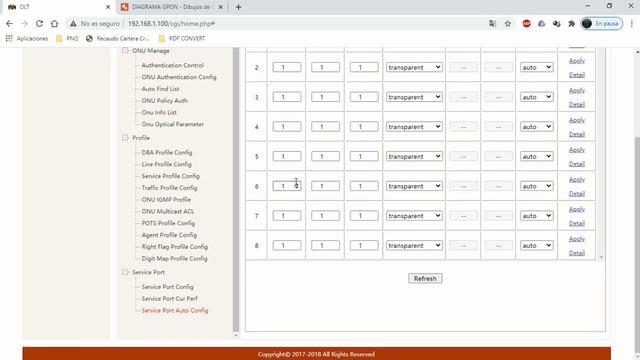Open Auto Find List

click(x=160, y=89)
